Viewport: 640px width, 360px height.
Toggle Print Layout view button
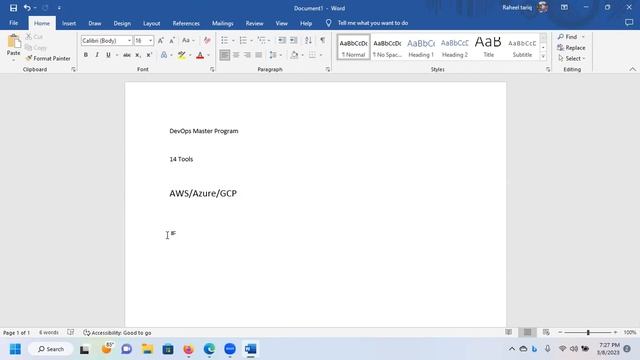click(x=527, y=332)
